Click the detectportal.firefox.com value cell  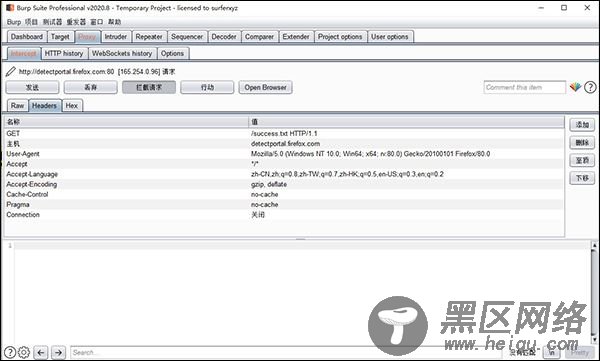407,144
